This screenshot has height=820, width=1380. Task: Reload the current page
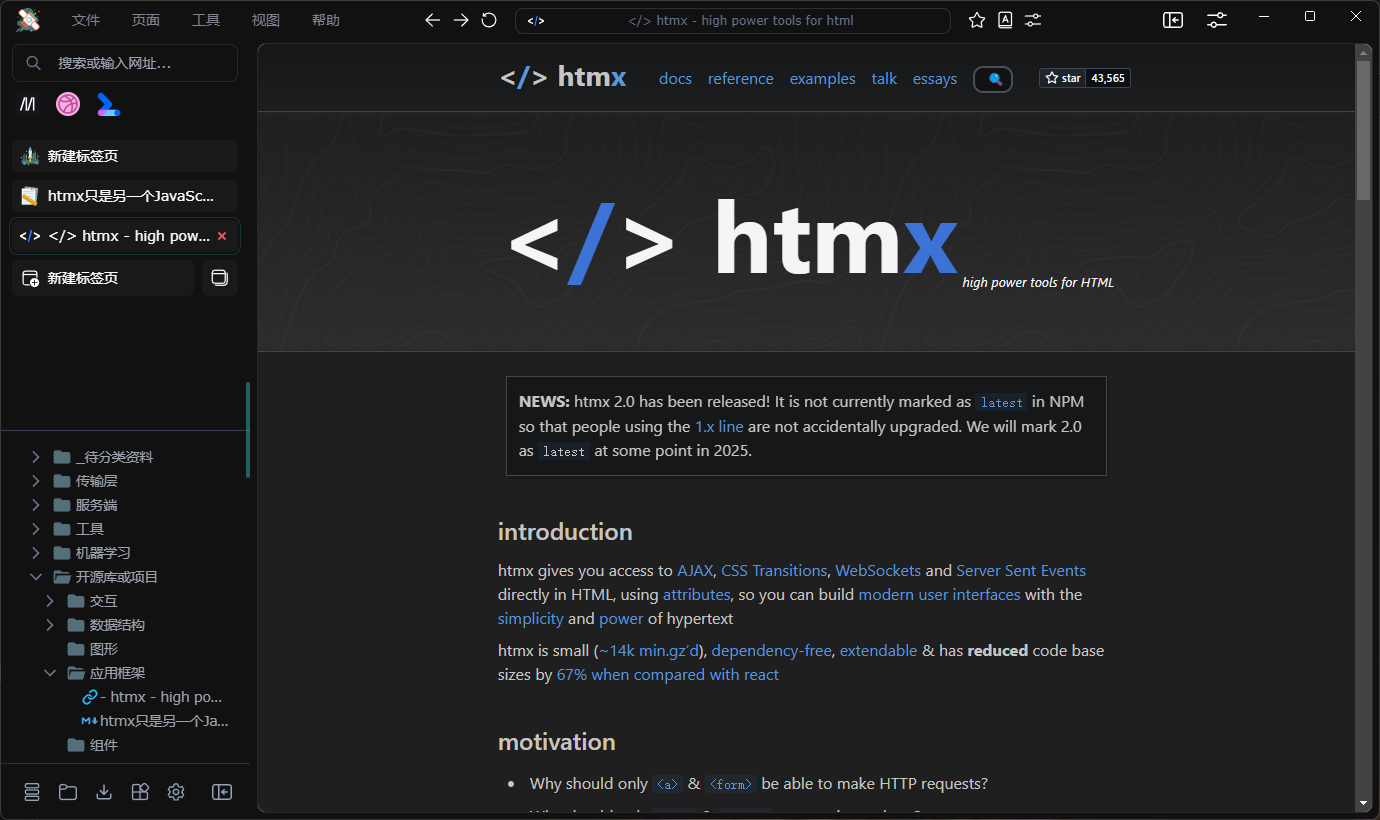pos(489,20)
